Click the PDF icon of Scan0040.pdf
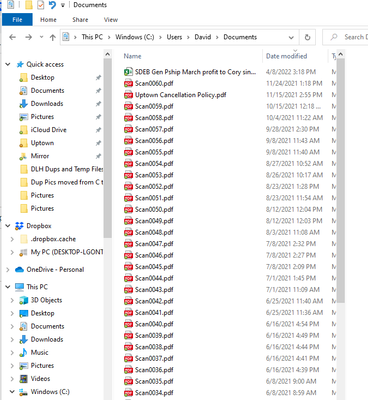 128,324
